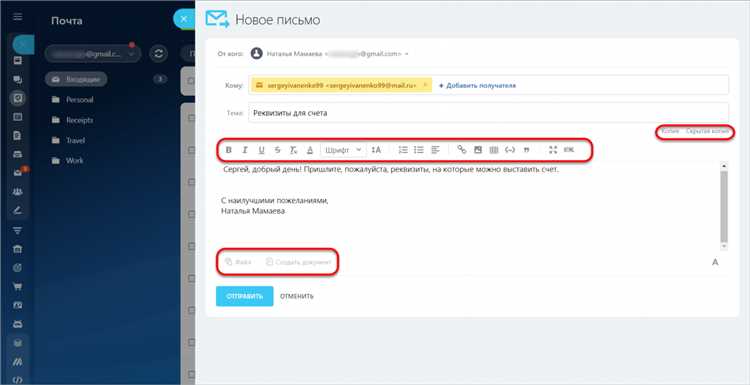750x385 pixels.
Task: Insert a quote block
Action: coord(527,150)
